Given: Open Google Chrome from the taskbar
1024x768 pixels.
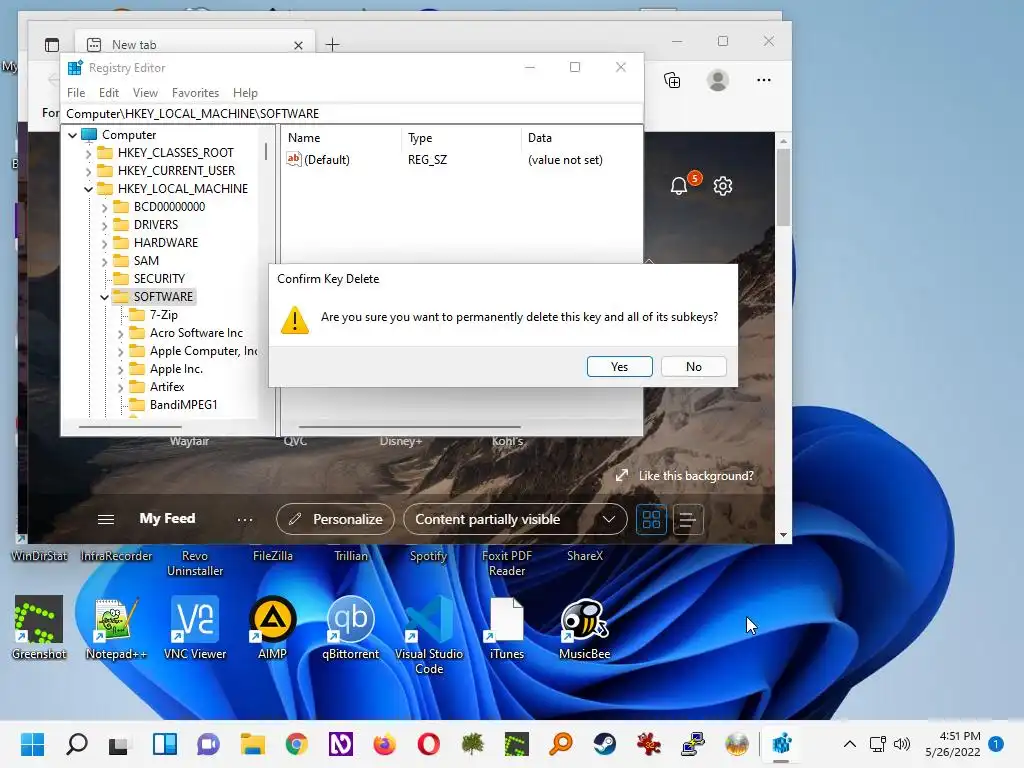Looking at the screenshot, I should tap(296, 744).
